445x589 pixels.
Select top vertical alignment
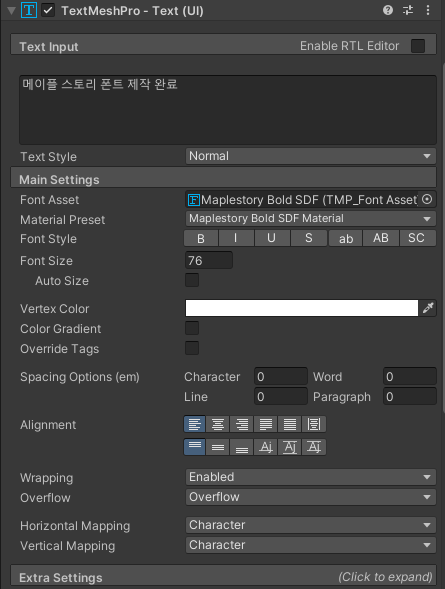pyautogui.click(x=195, y=447)
